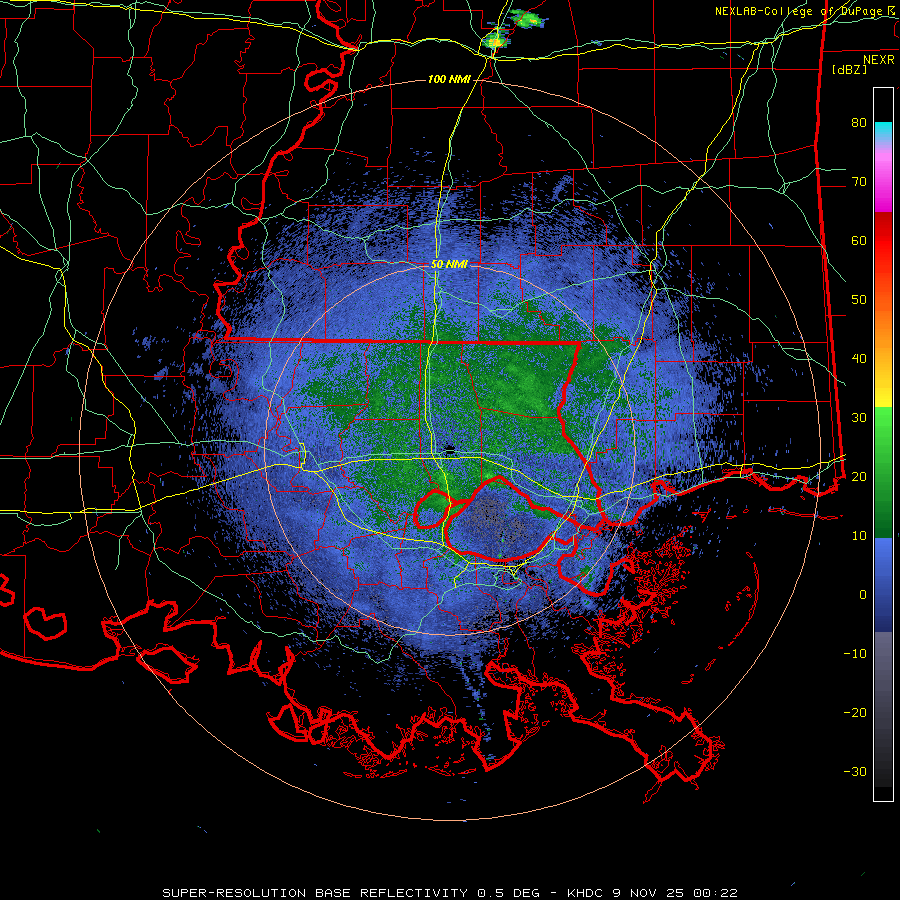Screen dimensions: 900x900
Task: Click the NEXR label above the scale
Action: coord(879,60)
